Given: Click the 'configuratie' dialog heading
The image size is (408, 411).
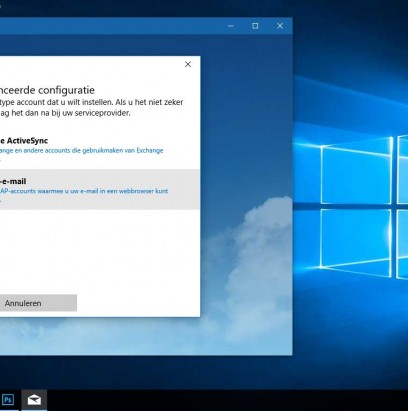Looking at the screenshot, I should point(66,90).
